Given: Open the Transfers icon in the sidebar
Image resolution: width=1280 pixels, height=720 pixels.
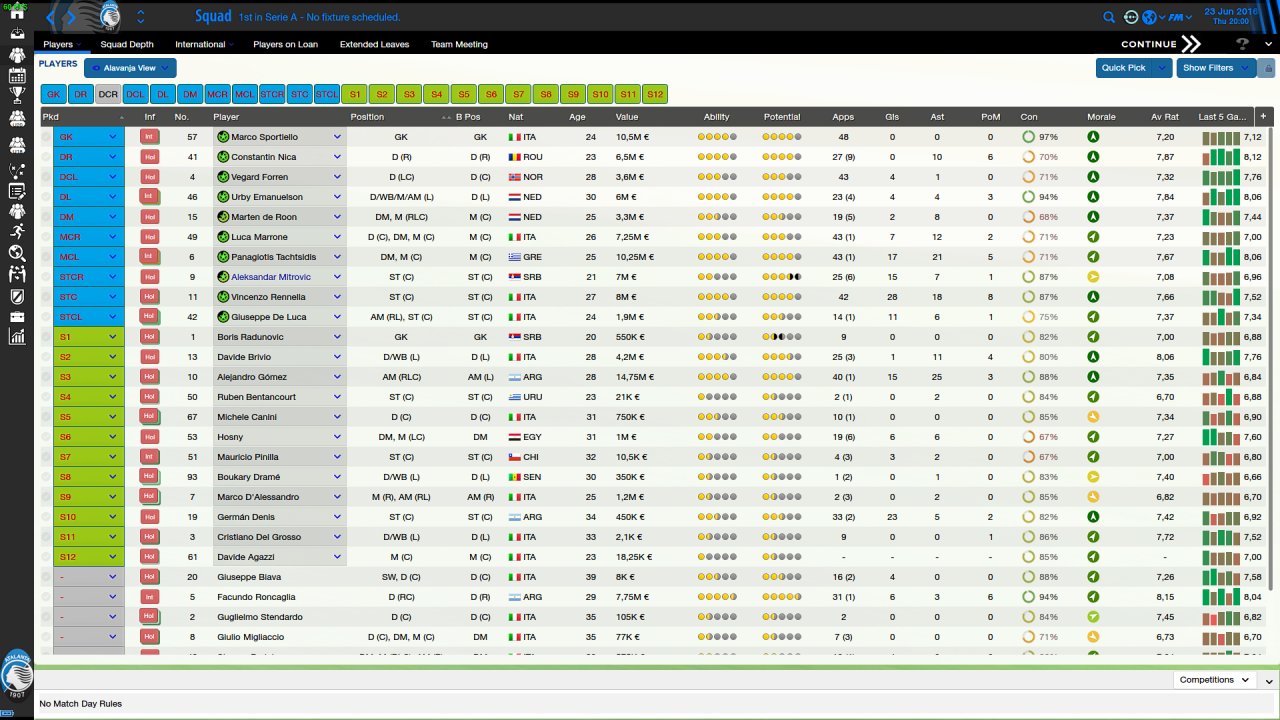Looking at the screenshot, I should pos(16,274).
